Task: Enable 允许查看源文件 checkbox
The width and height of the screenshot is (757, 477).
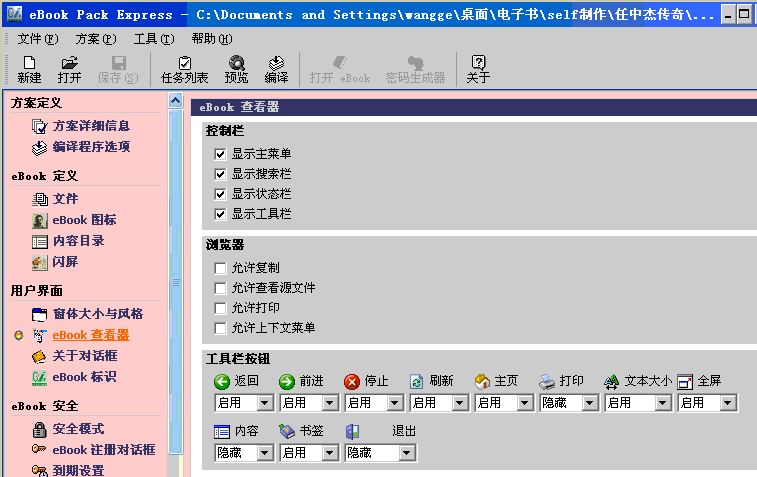Action: [220, 288]
